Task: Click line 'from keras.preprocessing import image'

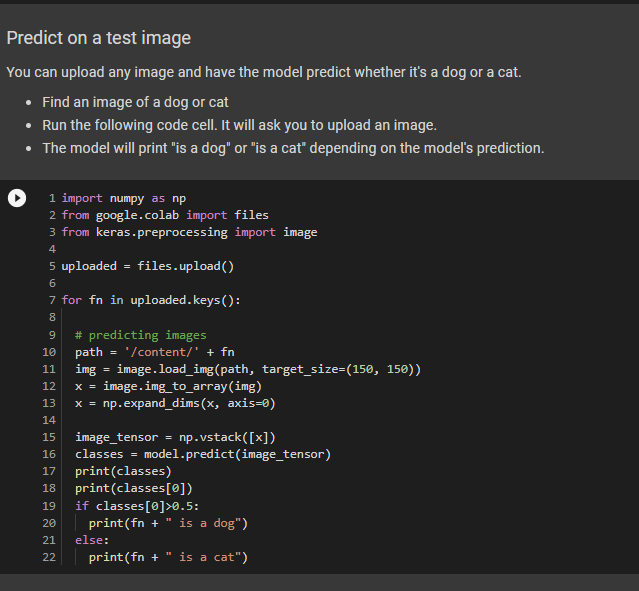Action: (x=189, y=232)
